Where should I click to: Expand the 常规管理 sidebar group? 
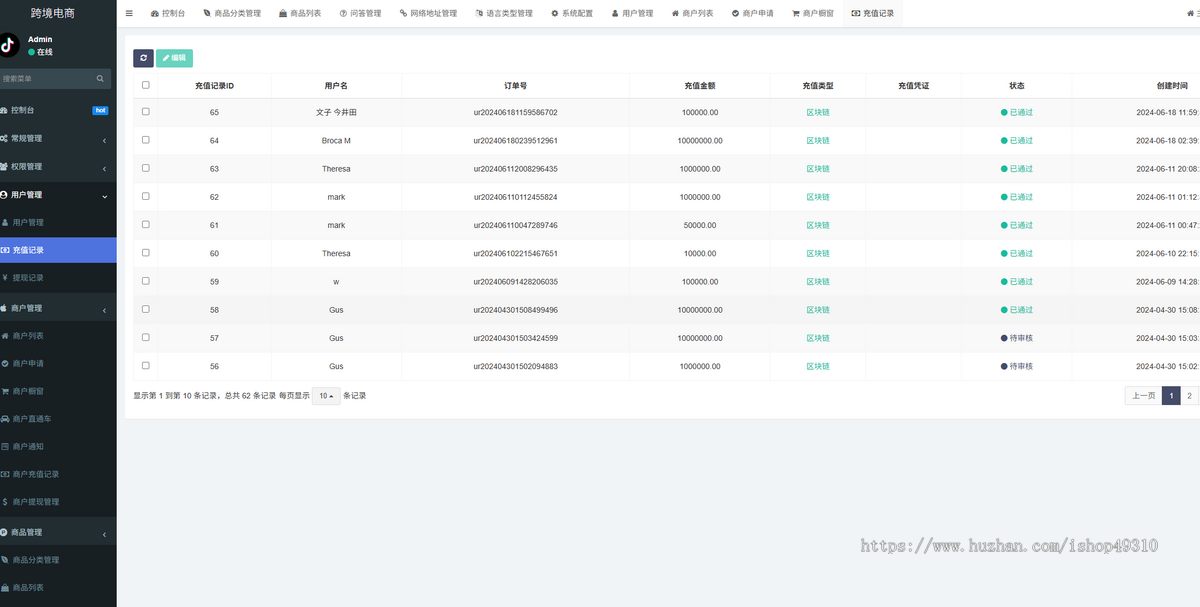(x=58, y=138)
